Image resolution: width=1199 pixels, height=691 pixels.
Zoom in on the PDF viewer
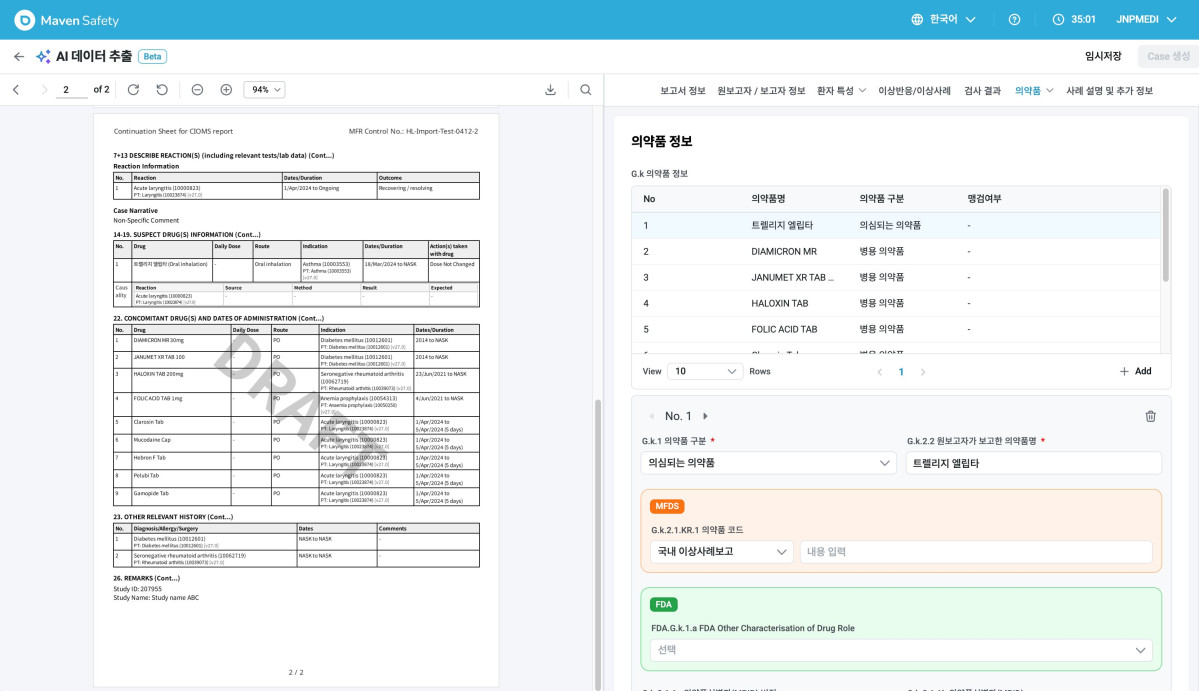[226, 89]
